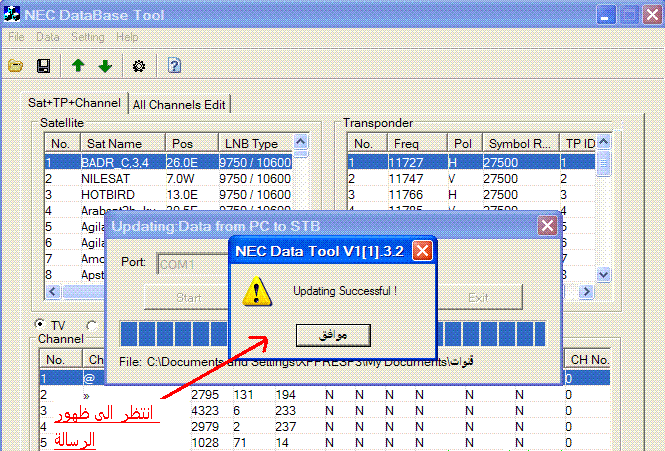
Task: Select the NILESAT satellite row
Action: [168, 179]
